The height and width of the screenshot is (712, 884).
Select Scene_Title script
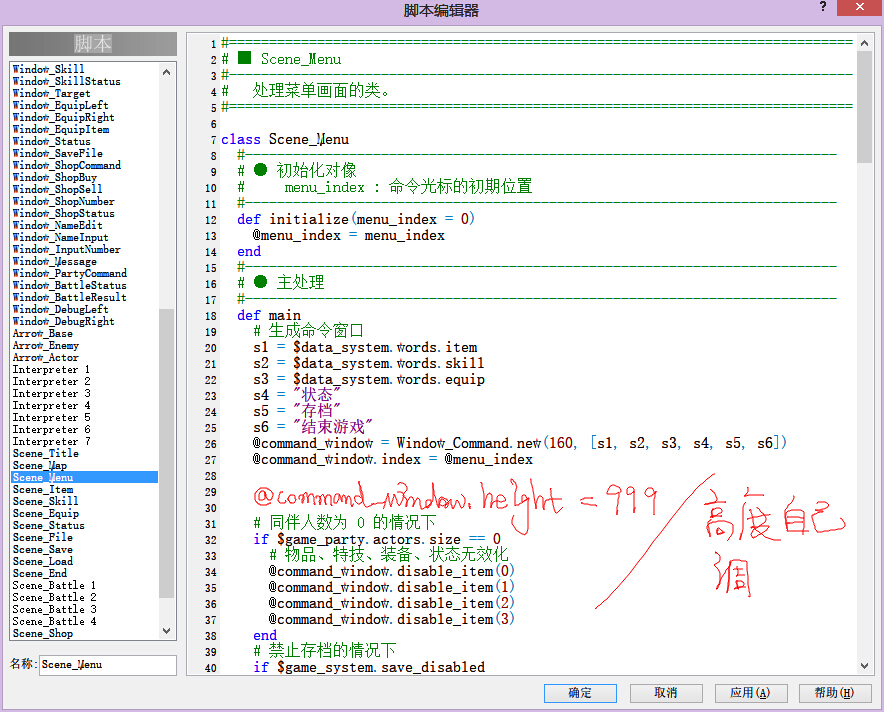tap(46, 454)
